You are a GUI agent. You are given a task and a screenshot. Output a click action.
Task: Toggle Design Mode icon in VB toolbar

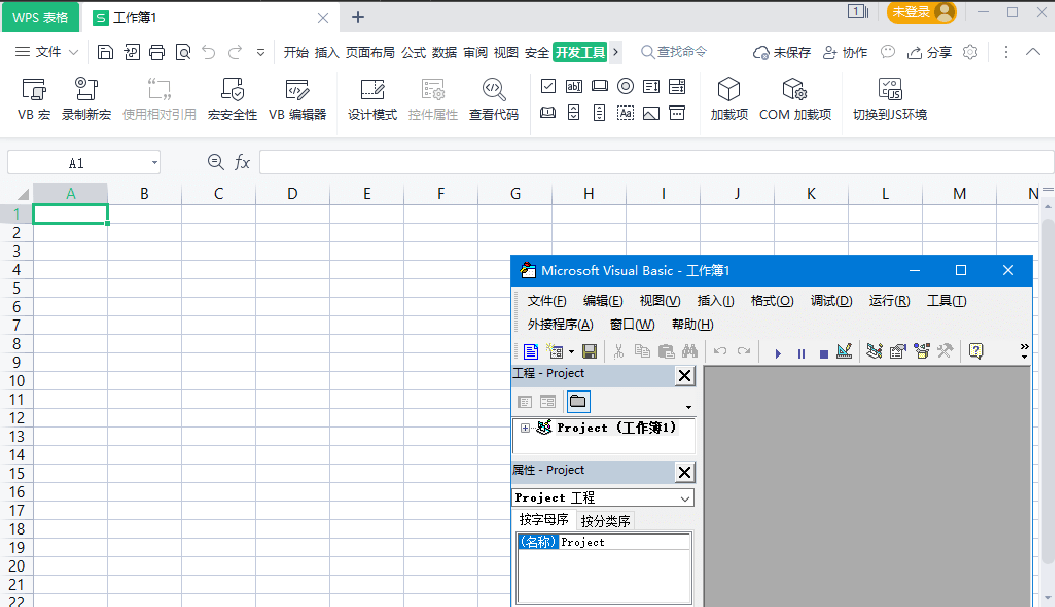[x=844, y=351]
